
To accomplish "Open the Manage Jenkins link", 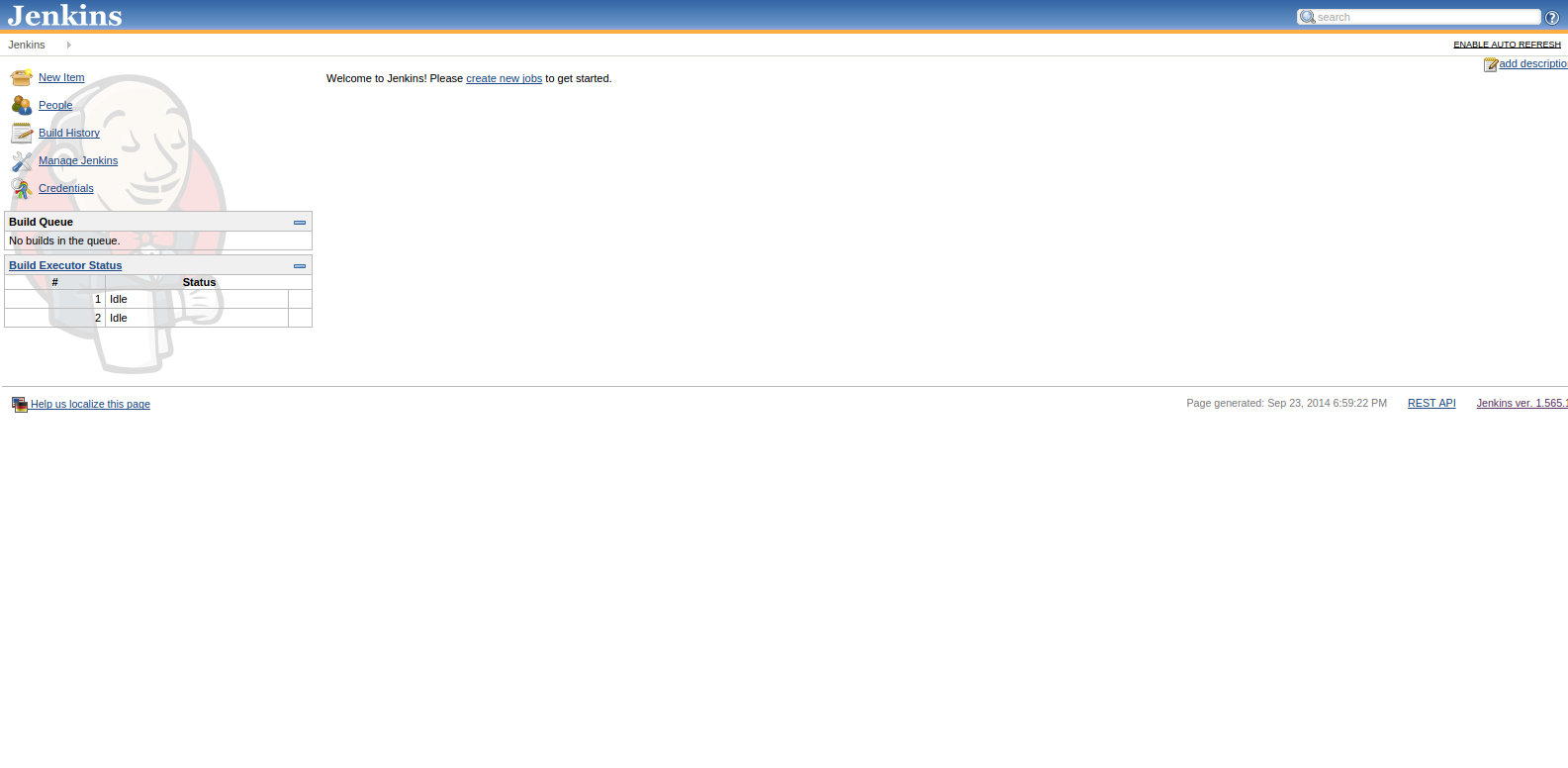I will click(78, 160).
